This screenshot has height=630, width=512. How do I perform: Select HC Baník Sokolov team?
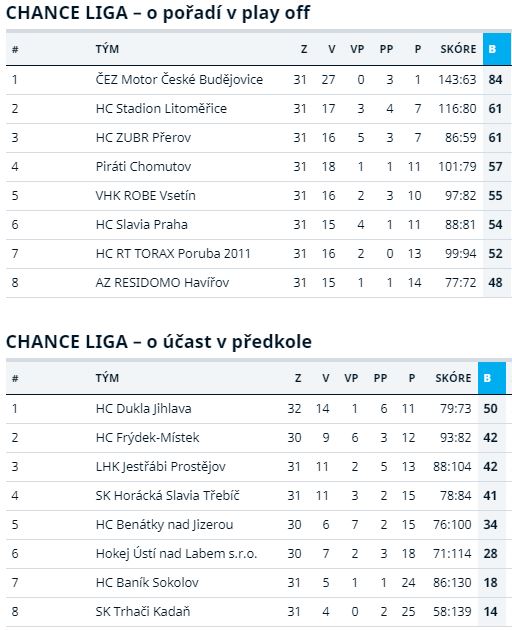point(147,583)
